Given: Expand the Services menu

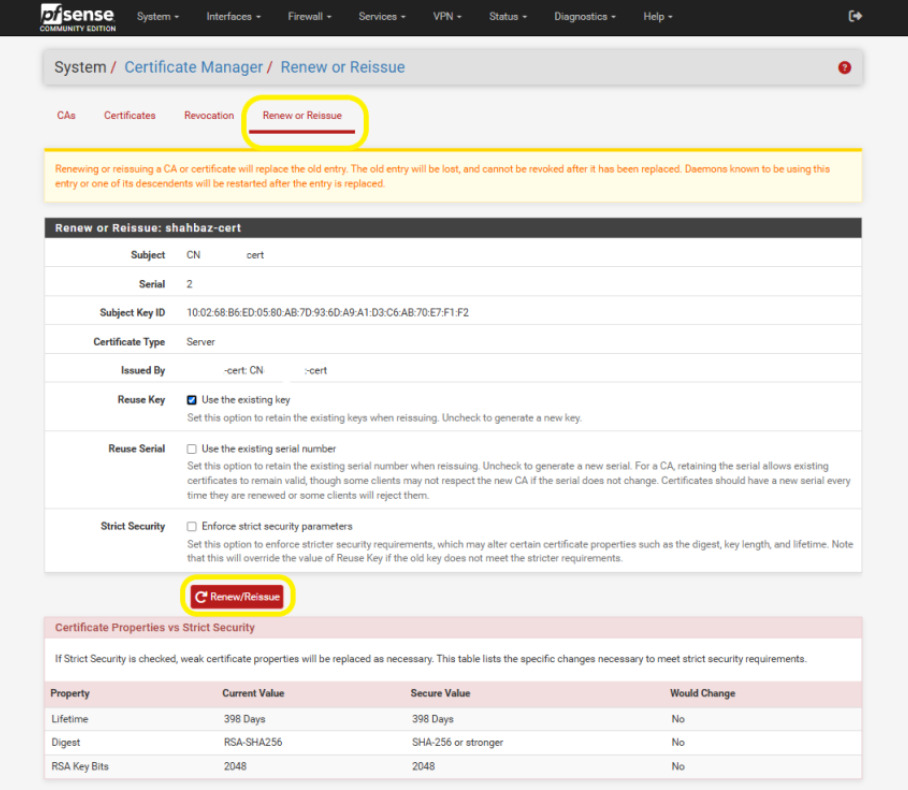Looking at the screenshot, I should [x=382, y=17].
